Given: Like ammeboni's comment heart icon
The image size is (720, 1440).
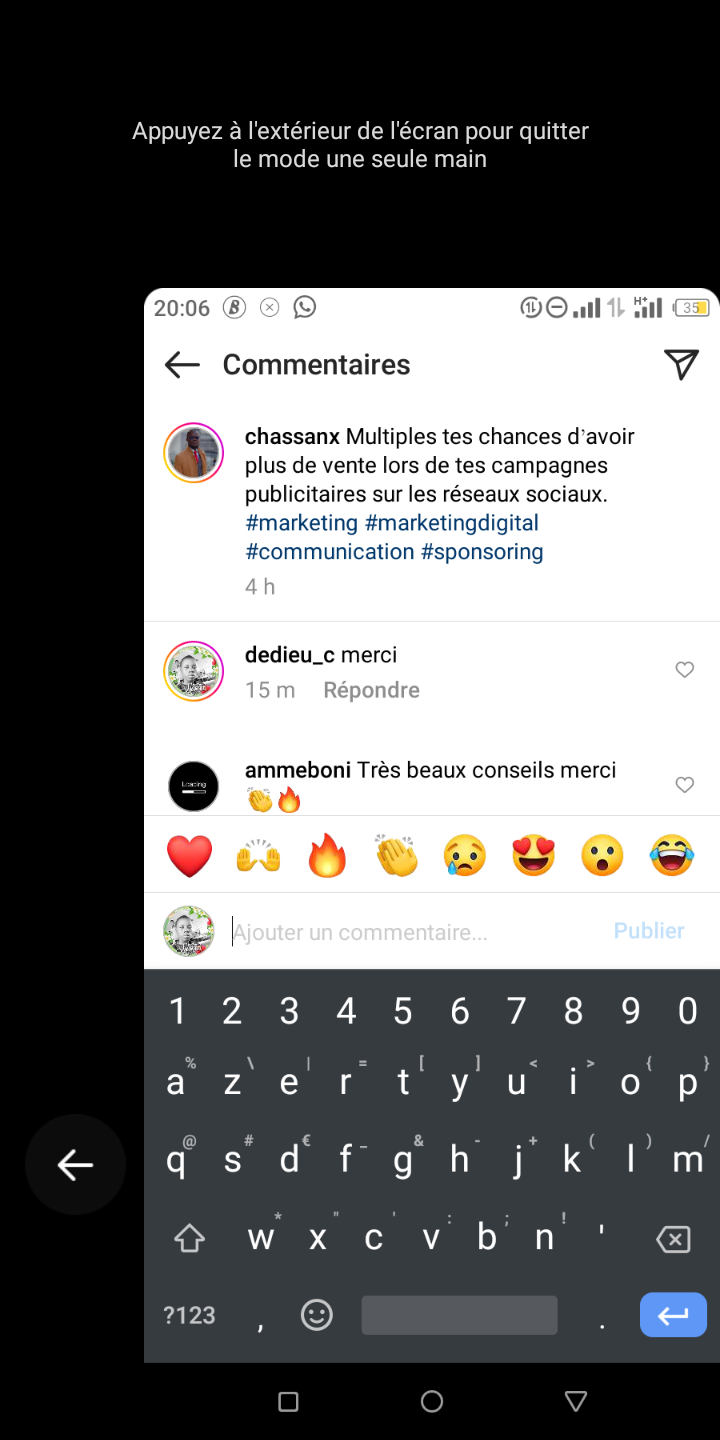Looking at the screenshot, I should (685, 785).
